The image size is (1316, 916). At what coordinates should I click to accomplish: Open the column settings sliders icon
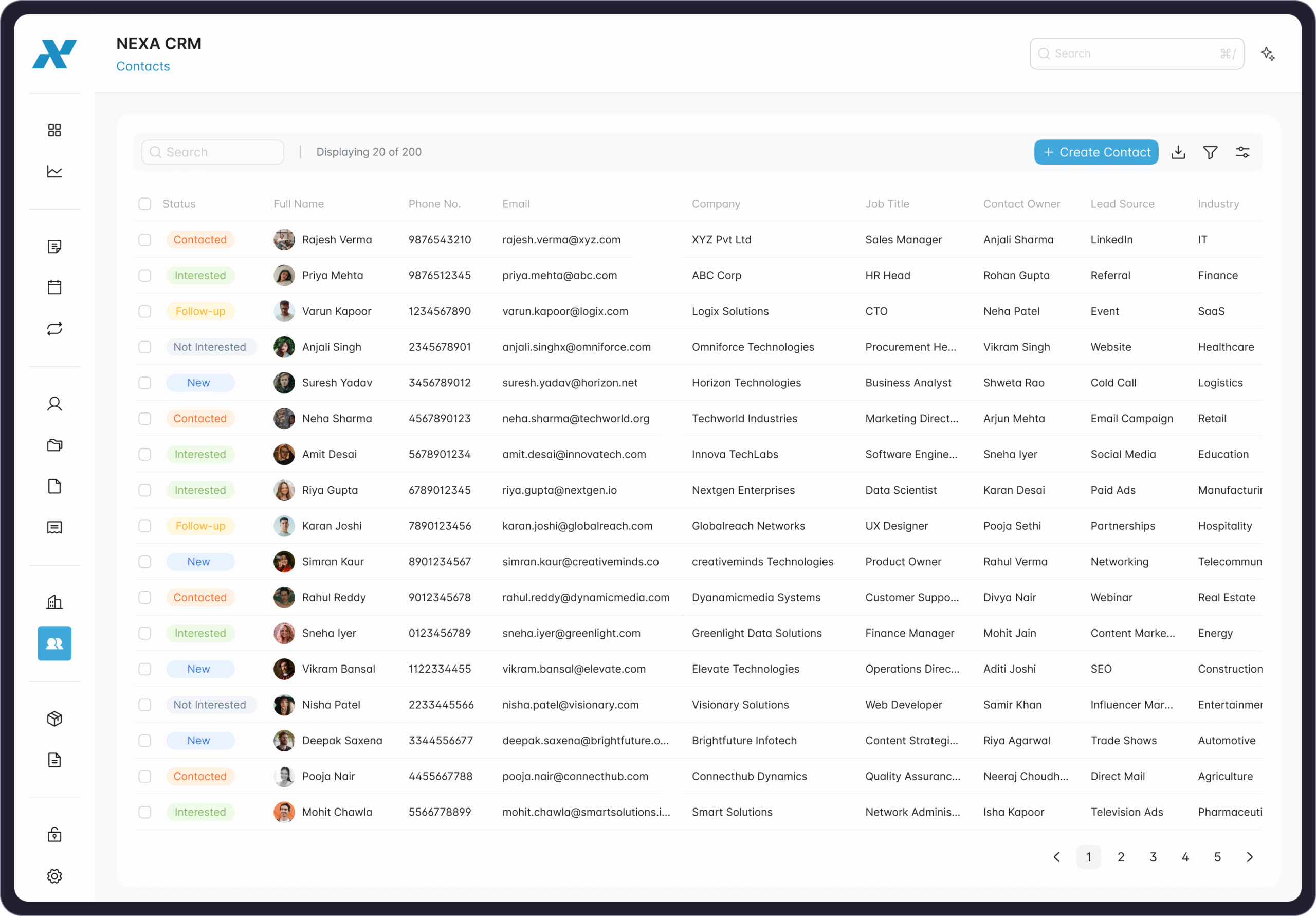pyautogui.click(x=1242, y=151)
